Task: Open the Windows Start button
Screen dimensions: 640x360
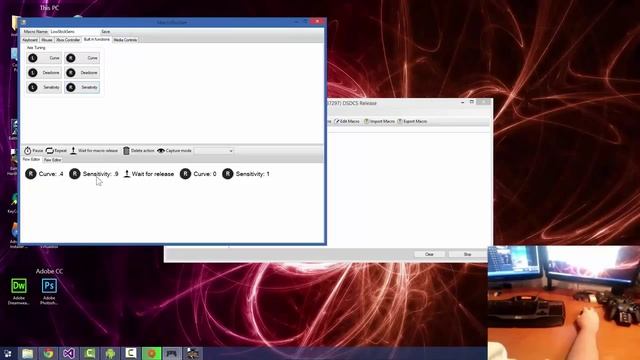Action: click(x=8, y=353)
